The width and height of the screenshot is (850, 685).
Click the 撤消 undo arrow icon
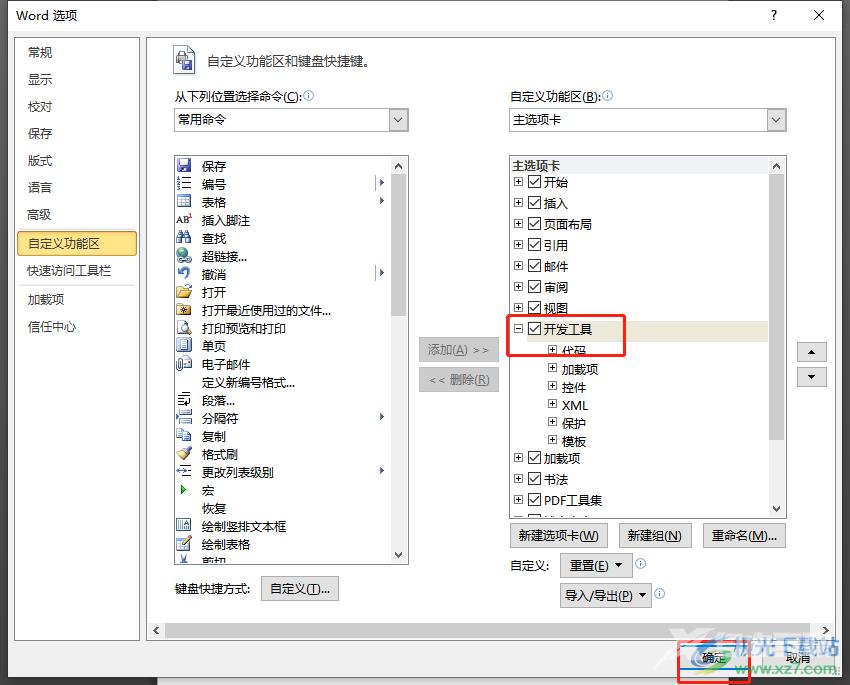click(x=184, y=273)
